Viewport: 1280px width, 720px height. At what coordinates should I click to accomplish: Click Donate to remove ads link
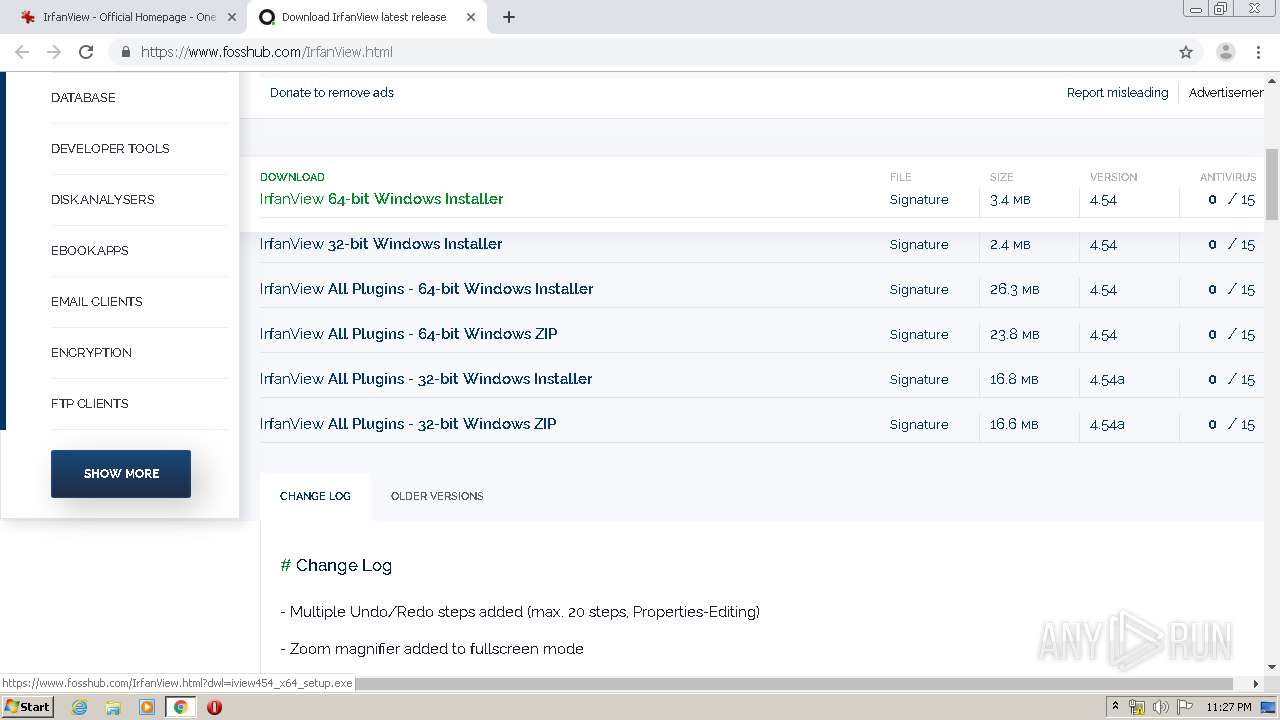point(332,93)
